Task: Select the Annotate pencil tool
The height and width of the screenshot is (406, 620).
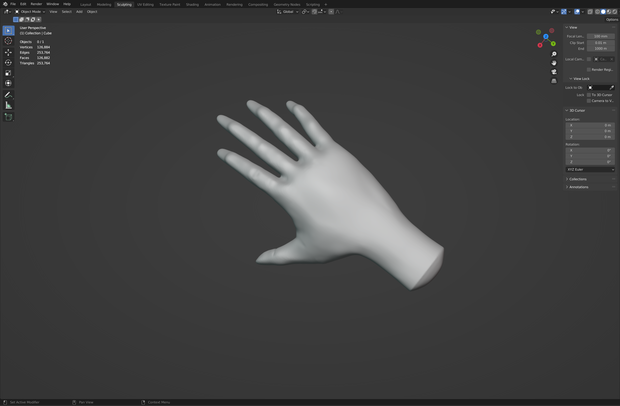Action: [8, 95]
